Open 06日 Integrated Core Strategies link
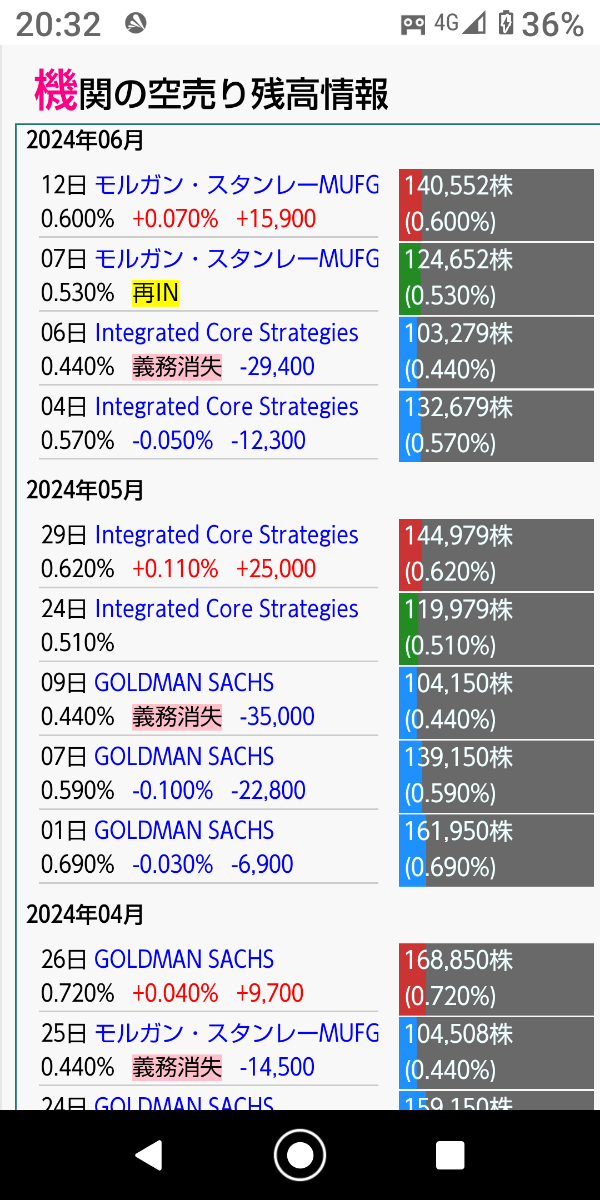 (x=226, y=333)
